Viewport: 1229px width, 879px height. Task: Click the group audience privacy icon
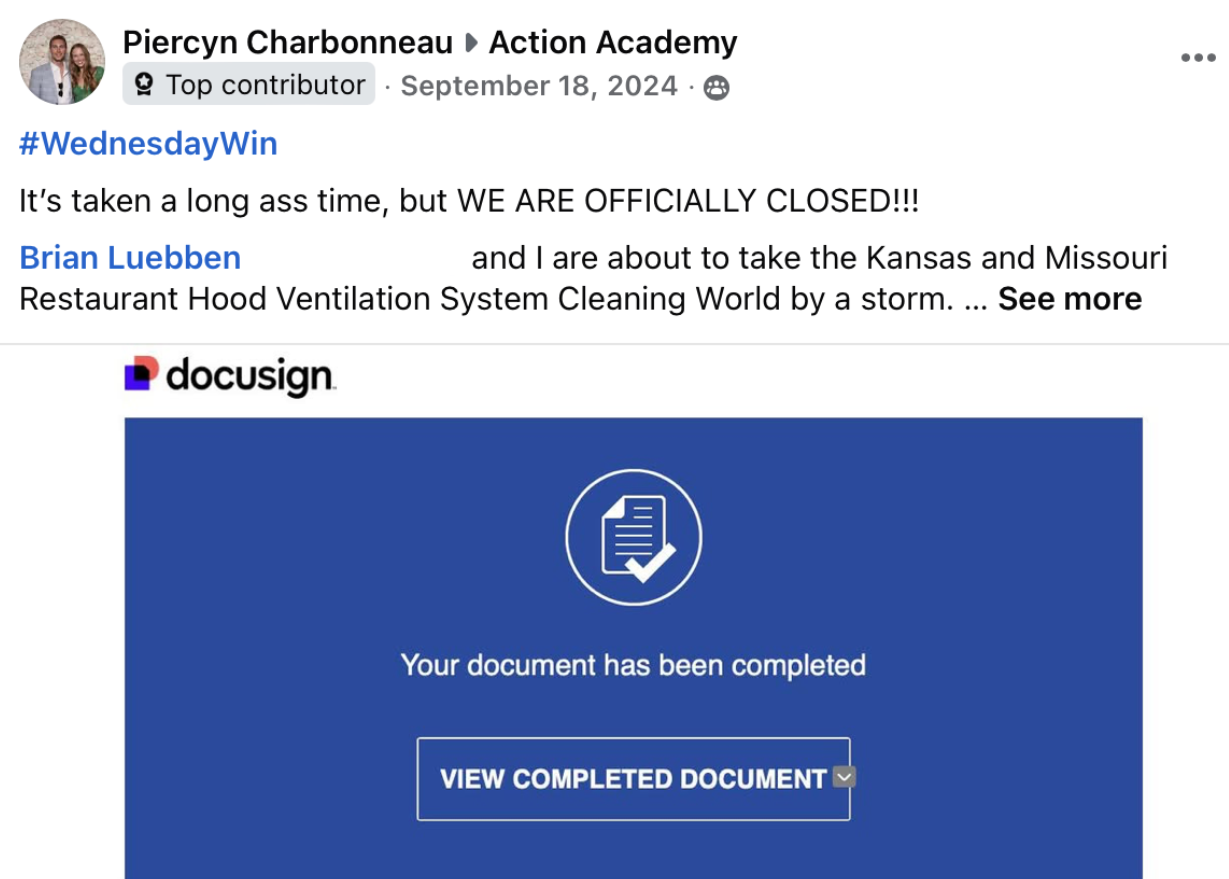(x=716, y=88)
